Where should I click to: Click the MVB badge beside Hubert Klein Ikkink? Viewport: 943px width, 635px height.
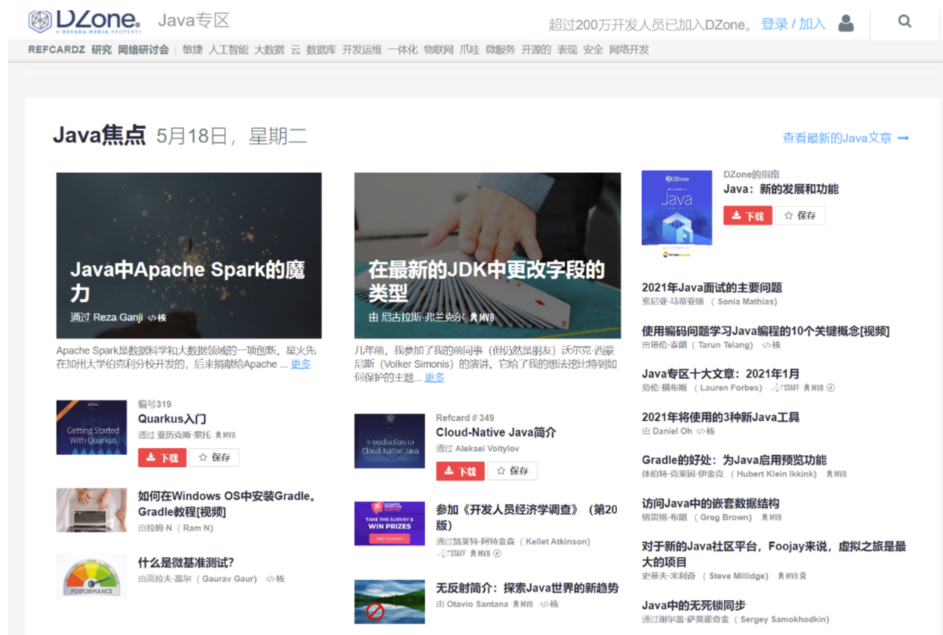click(837, 474)
